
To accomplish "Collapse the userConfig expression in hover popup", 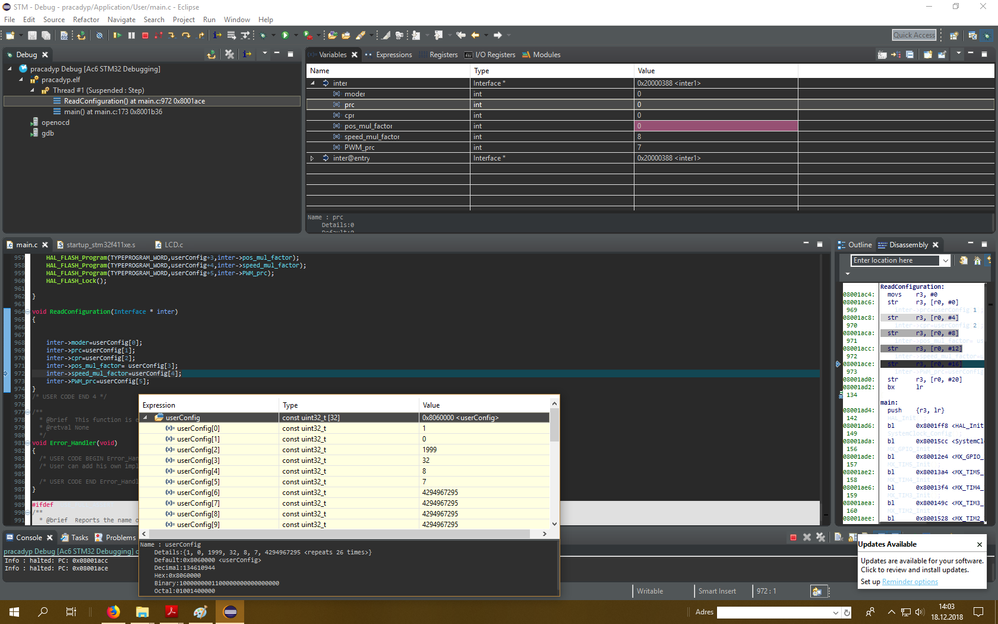I will (145, 417).
